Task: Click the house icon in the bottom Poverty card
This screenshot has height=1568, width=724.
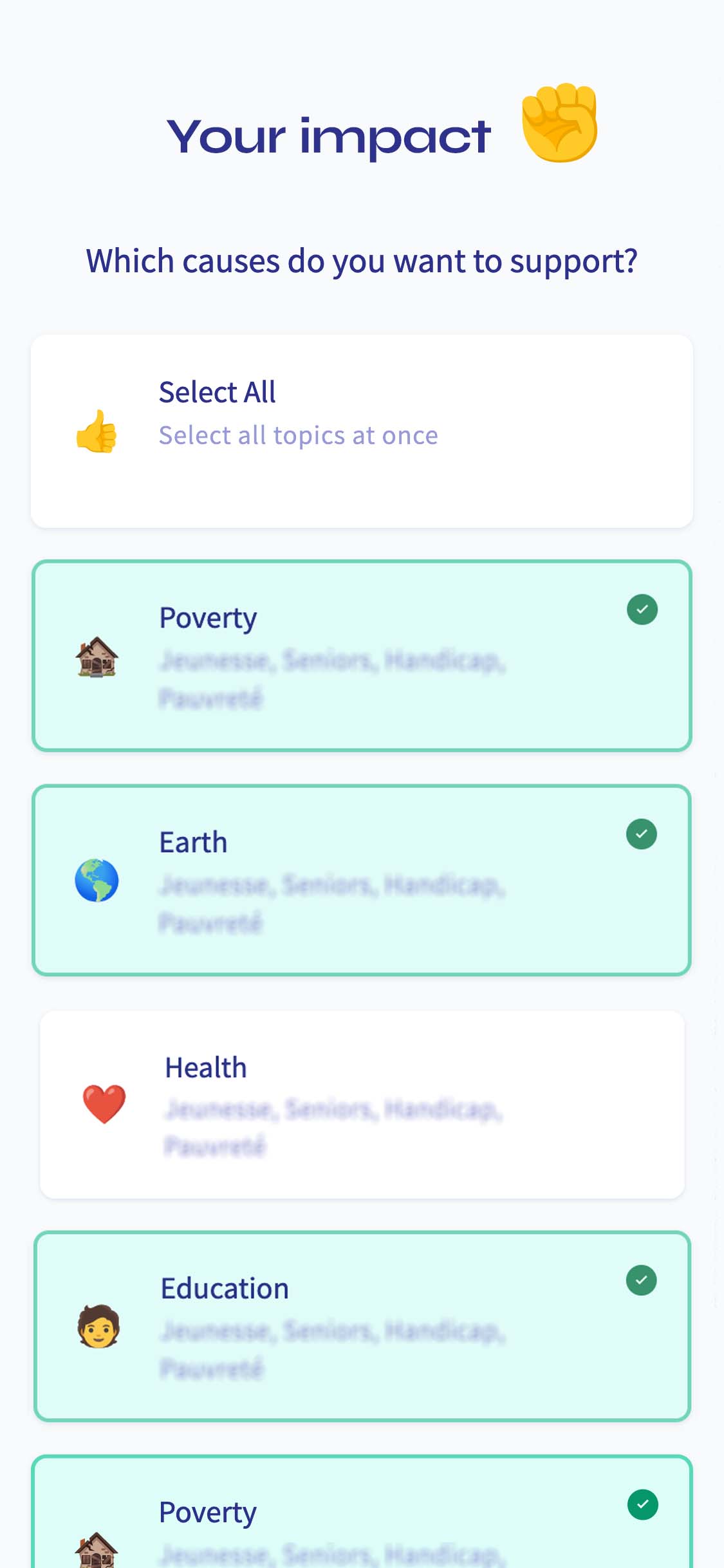Action: point(97,1550)
